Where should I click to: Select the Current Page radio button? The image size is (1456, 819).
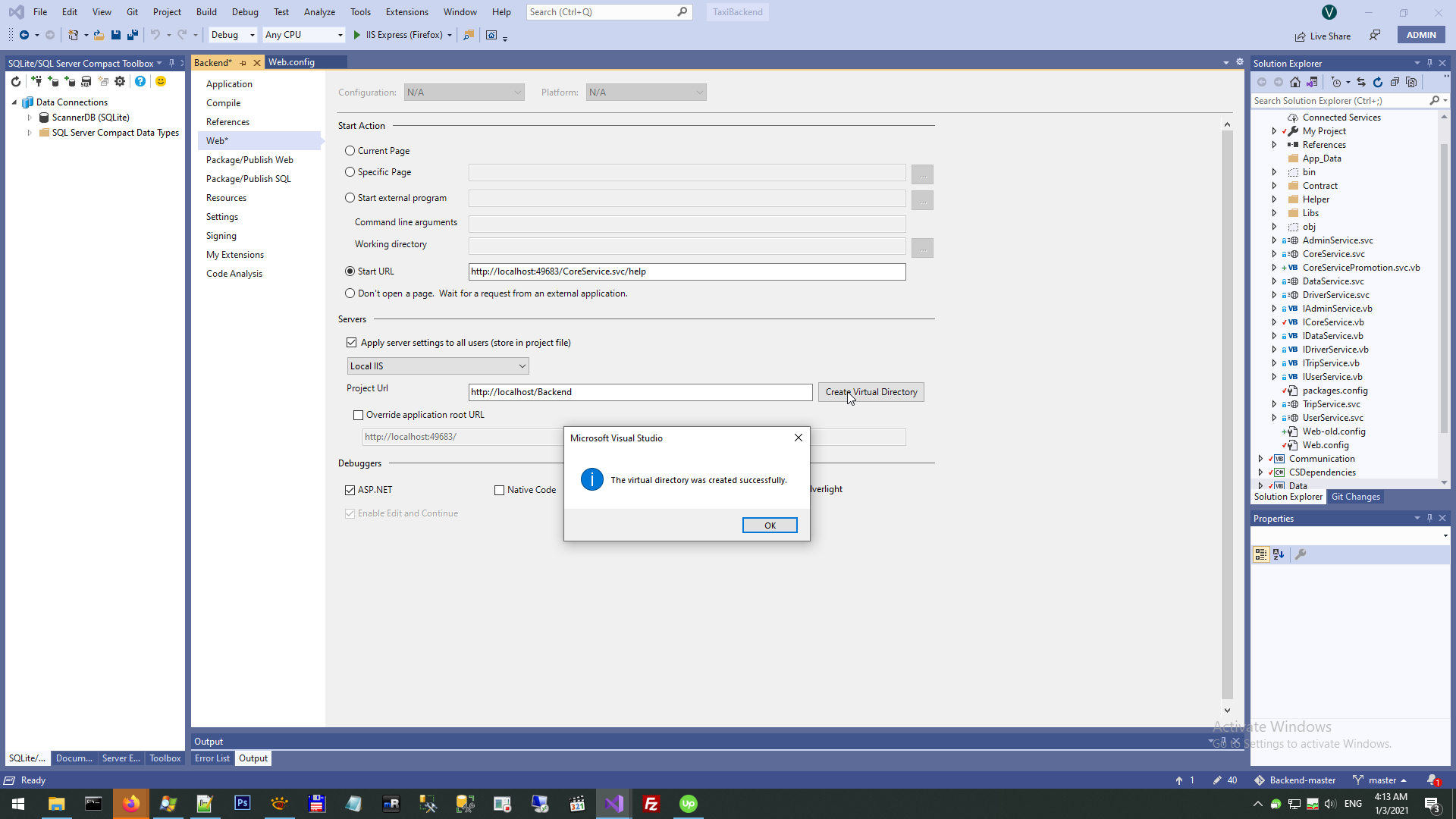(350, 151)
